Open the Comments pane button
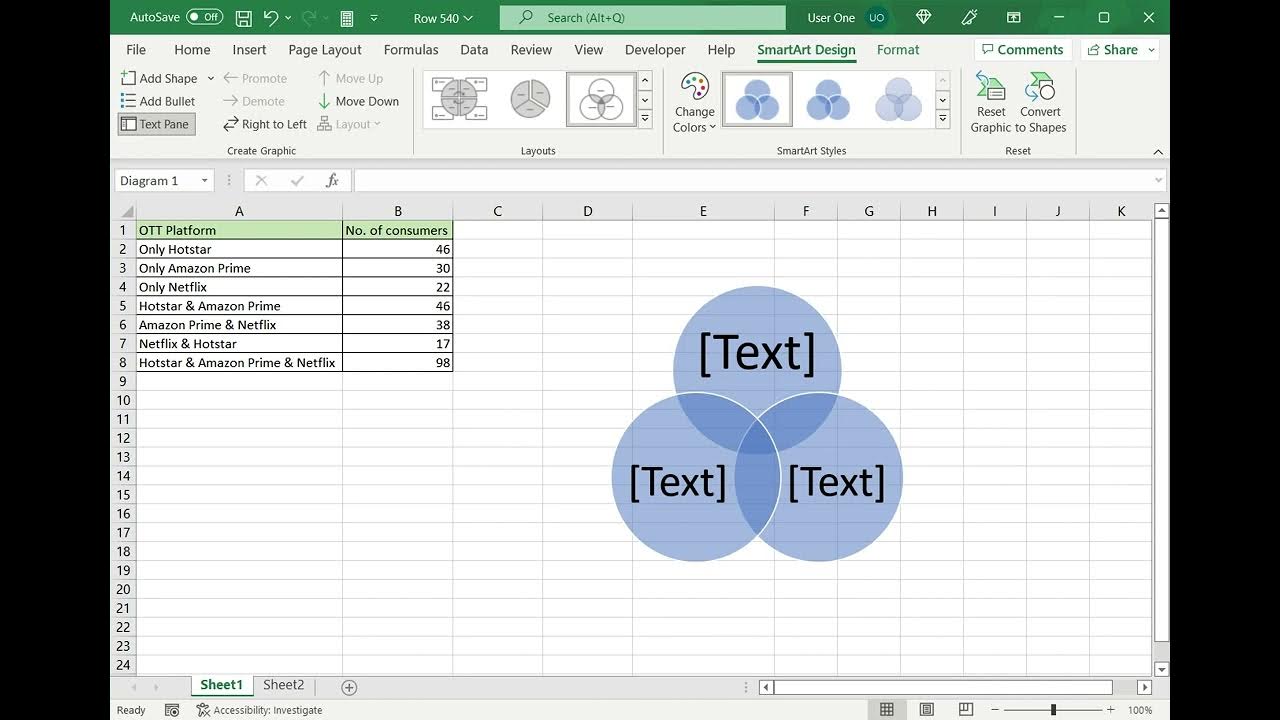 click(1022, 49)
